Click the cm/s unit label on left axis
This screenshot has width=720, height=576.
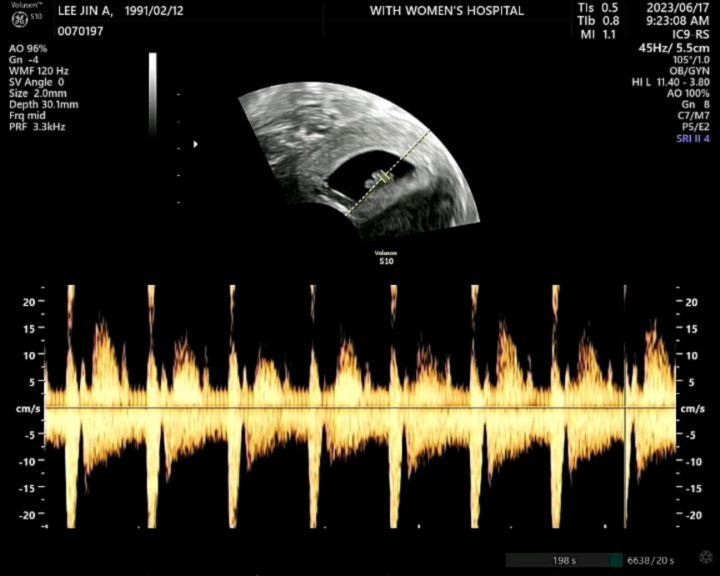[28, 408]
